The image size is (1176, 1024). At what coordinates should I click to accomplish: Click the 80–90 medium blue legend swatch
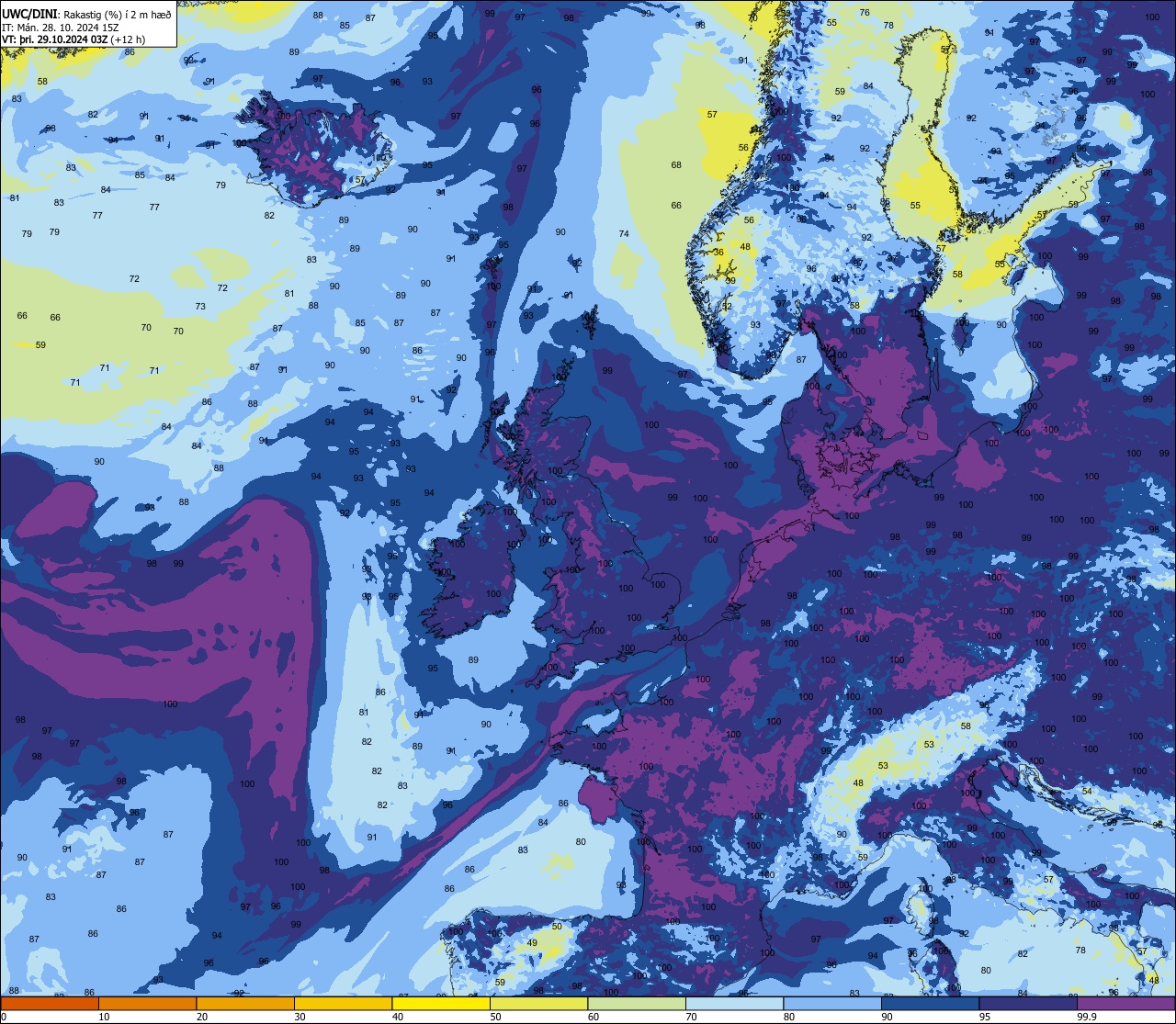[x=832, y=1003]
